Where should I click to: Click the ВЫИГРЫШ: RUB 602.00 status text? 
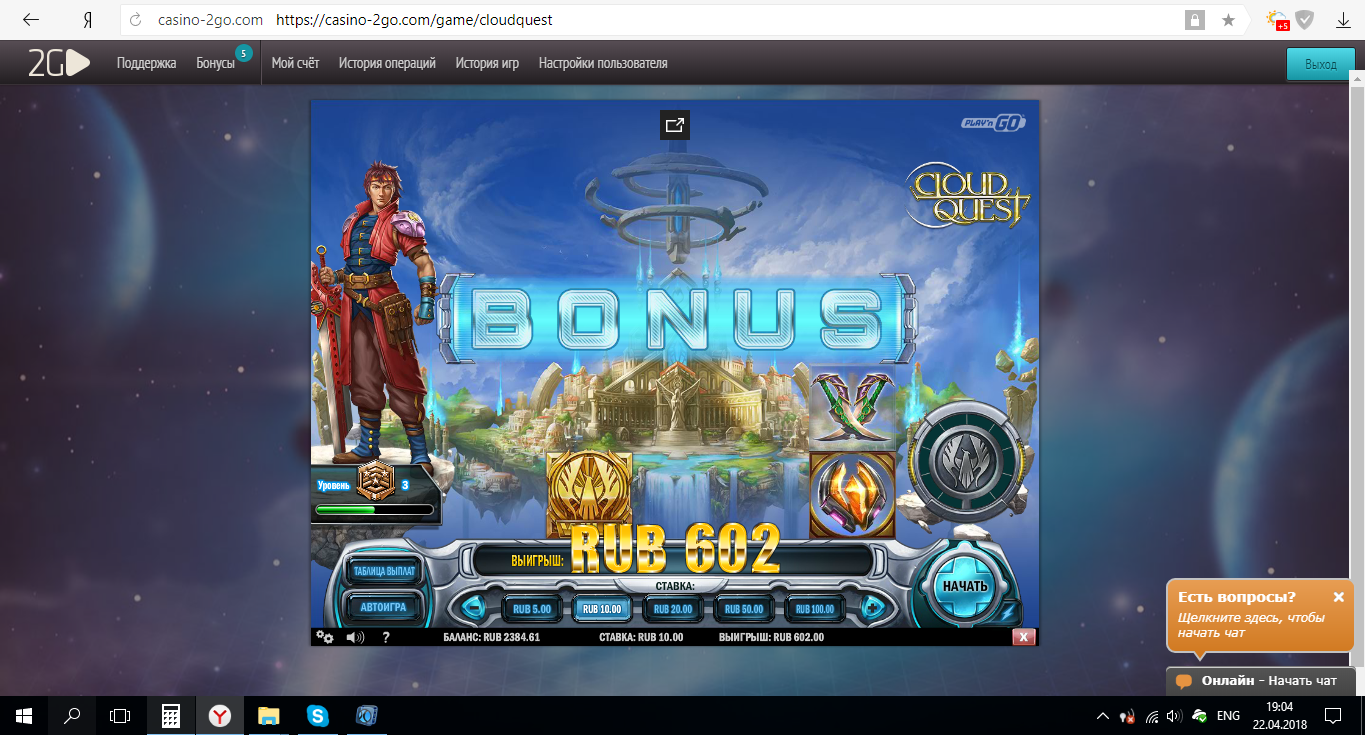pyautogui.click(x=770, y=637)
